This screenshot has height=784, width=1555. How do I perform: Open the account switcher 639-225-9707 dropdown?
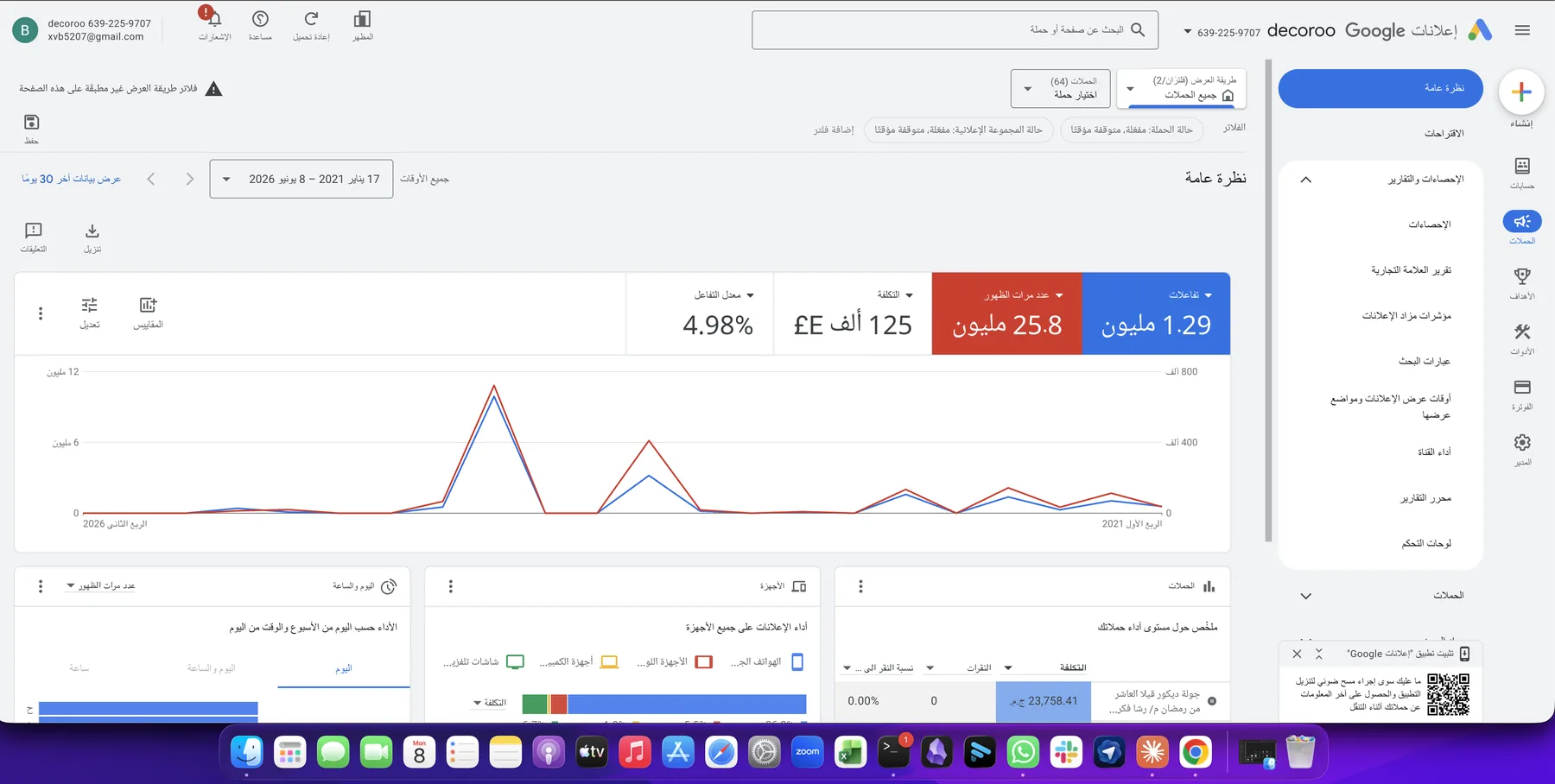[1222, 32]
